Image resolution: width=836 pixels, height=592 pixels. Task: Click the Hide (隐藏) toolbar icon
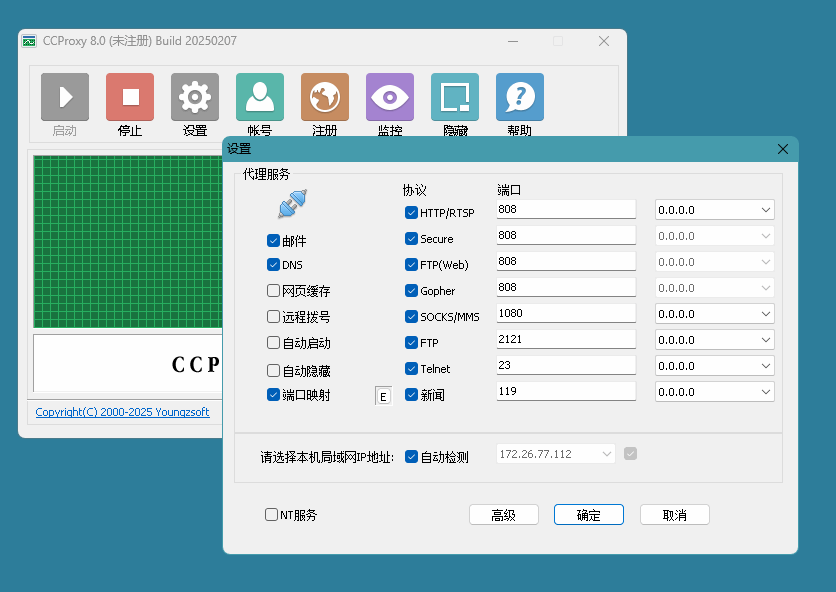click(x=455, y=97)
